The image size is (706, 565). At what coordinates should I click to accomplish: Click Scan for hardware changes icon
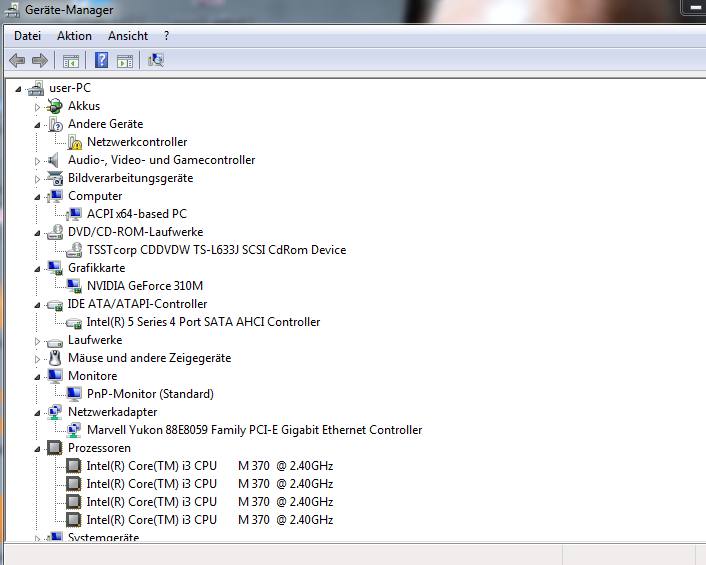click(156, 60)
